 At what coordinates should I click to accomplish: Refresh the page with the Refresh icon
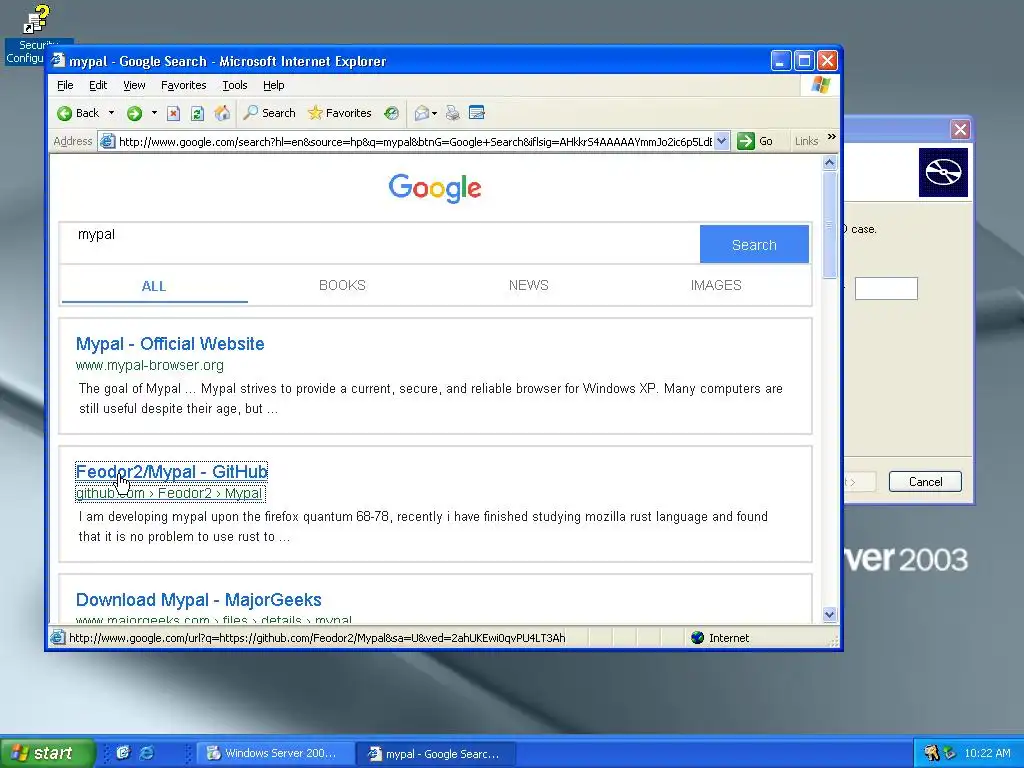[197, 114]
